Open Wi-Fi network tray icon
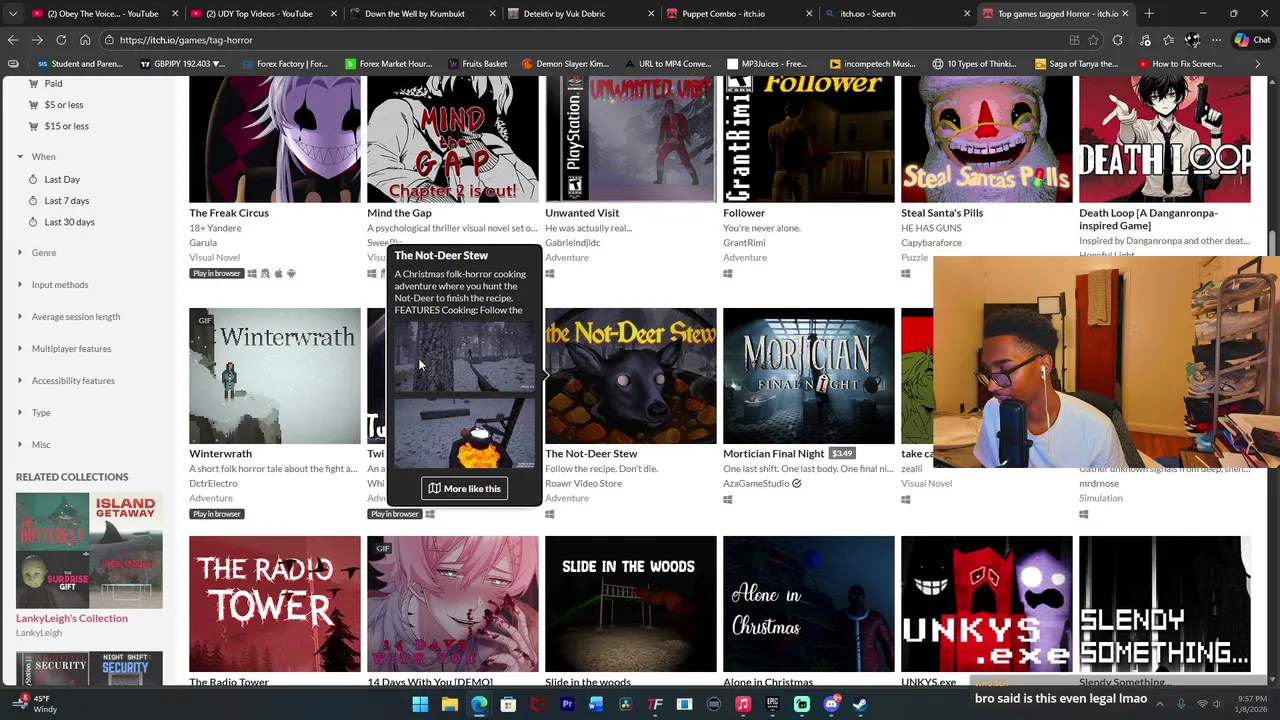Viewport: 1280px width, 720px height. coord(1202,704)
